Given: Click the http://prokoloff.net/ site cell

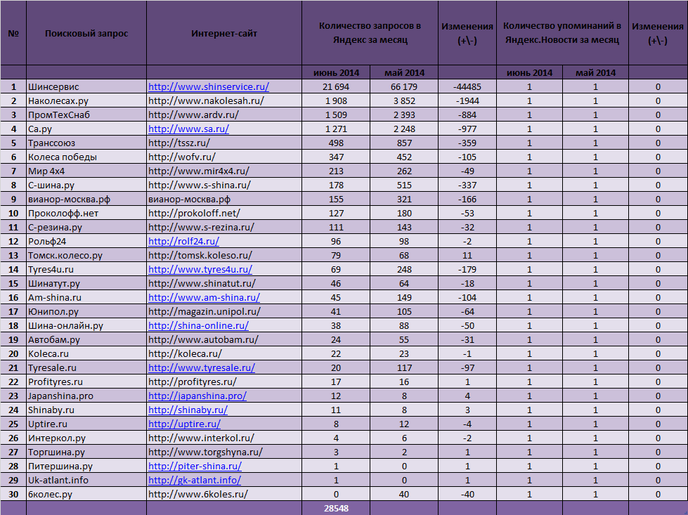Looking at the screenshot, I should click(x=224, y=213).
